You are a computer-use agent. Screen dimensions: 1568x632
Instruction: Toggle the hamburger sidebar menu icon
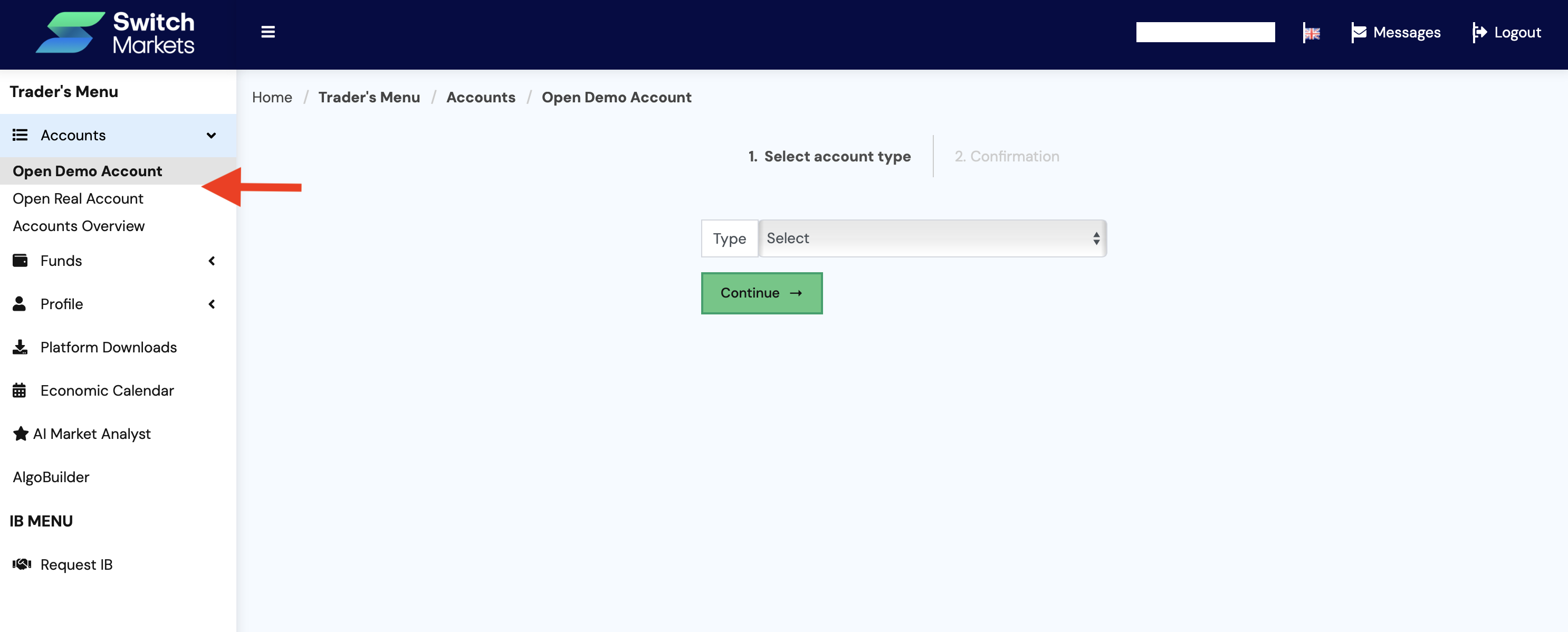(268, 32)
